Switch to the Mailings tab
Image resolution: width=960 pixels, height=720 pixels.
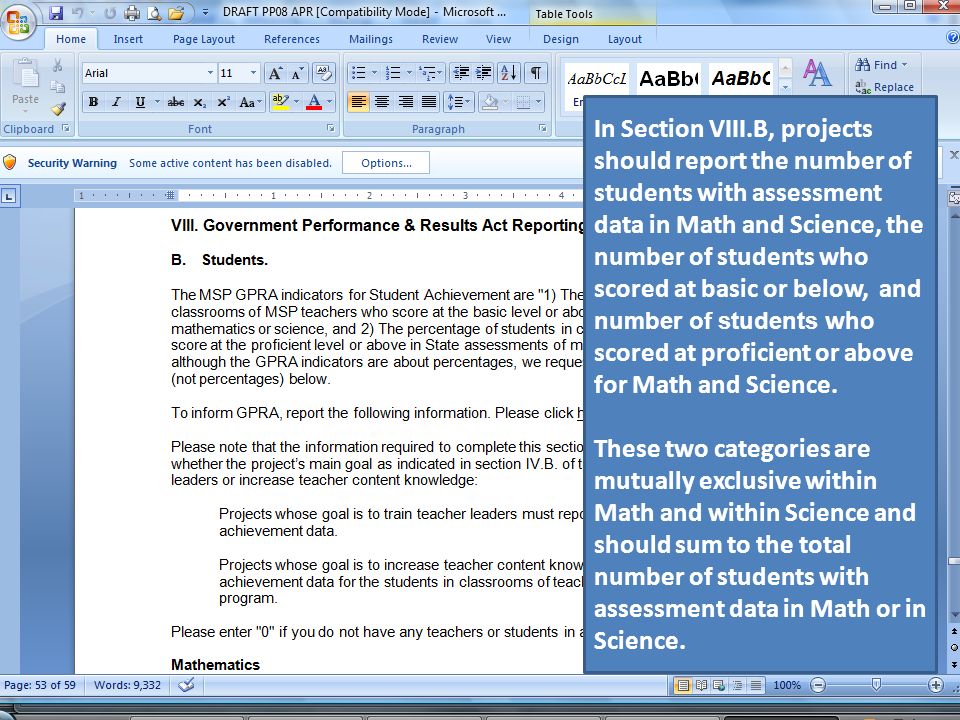tap(371, 39)
